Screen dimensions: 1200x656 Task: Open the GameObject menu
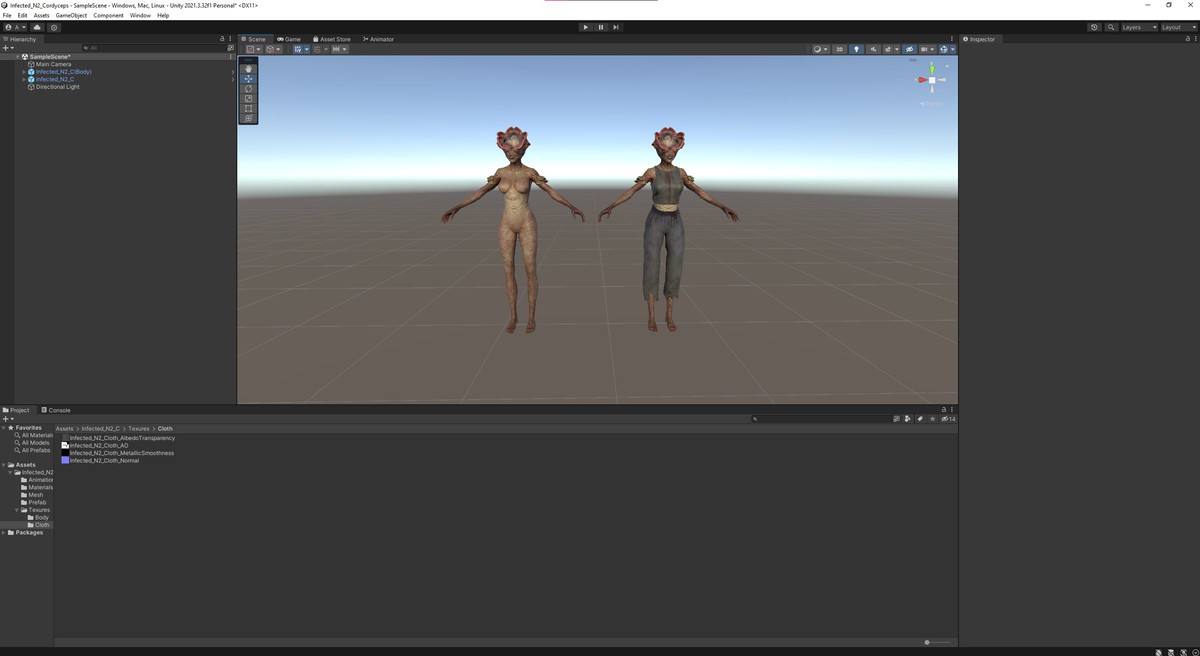[71, 15]
